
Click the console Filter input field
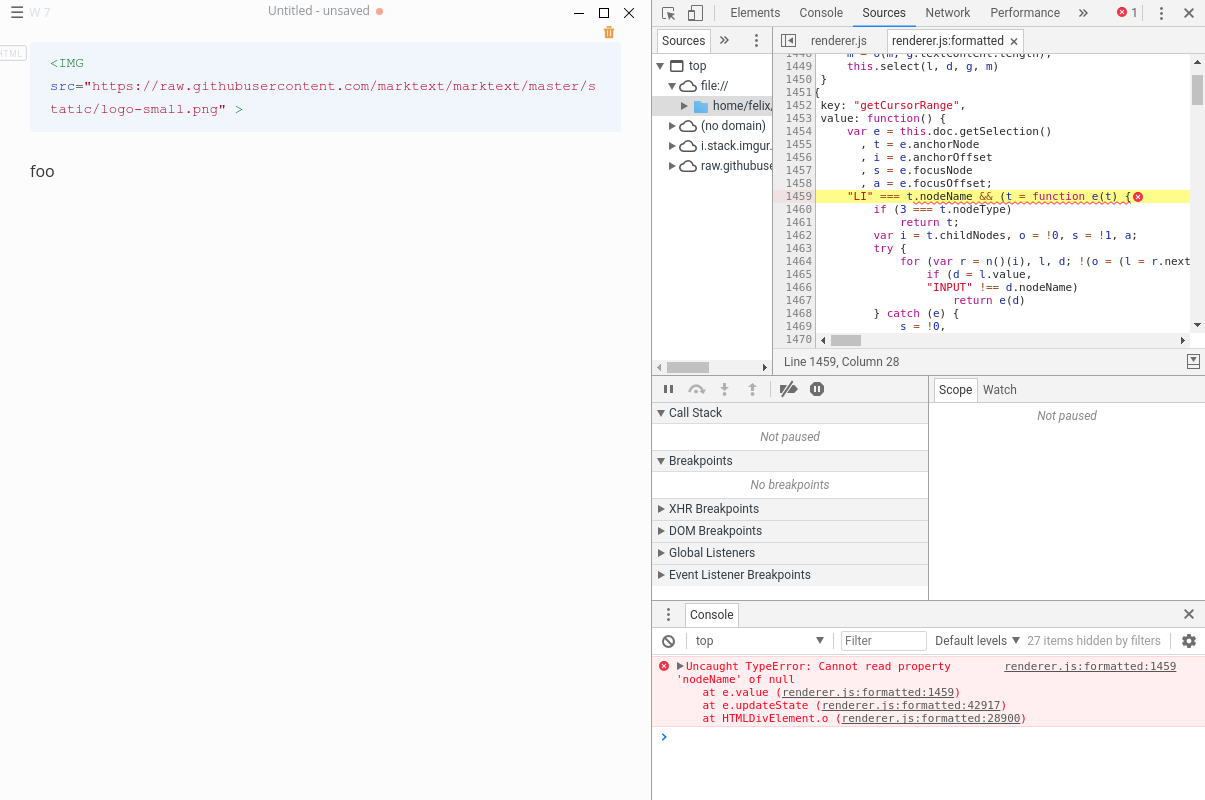coord(884,641)
